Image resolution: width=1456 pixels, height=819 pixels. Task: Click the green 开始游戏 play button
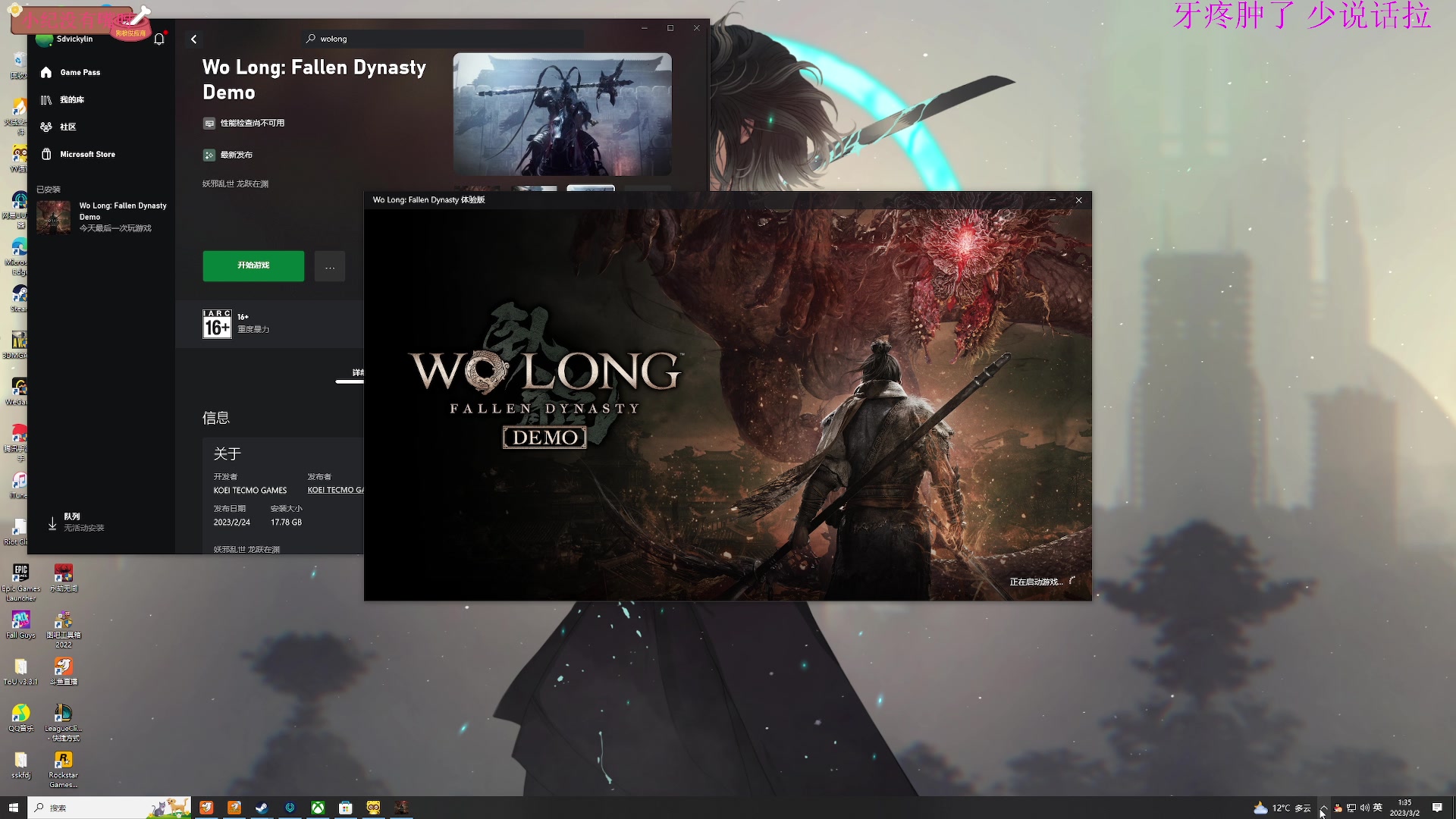pos(253,265)
